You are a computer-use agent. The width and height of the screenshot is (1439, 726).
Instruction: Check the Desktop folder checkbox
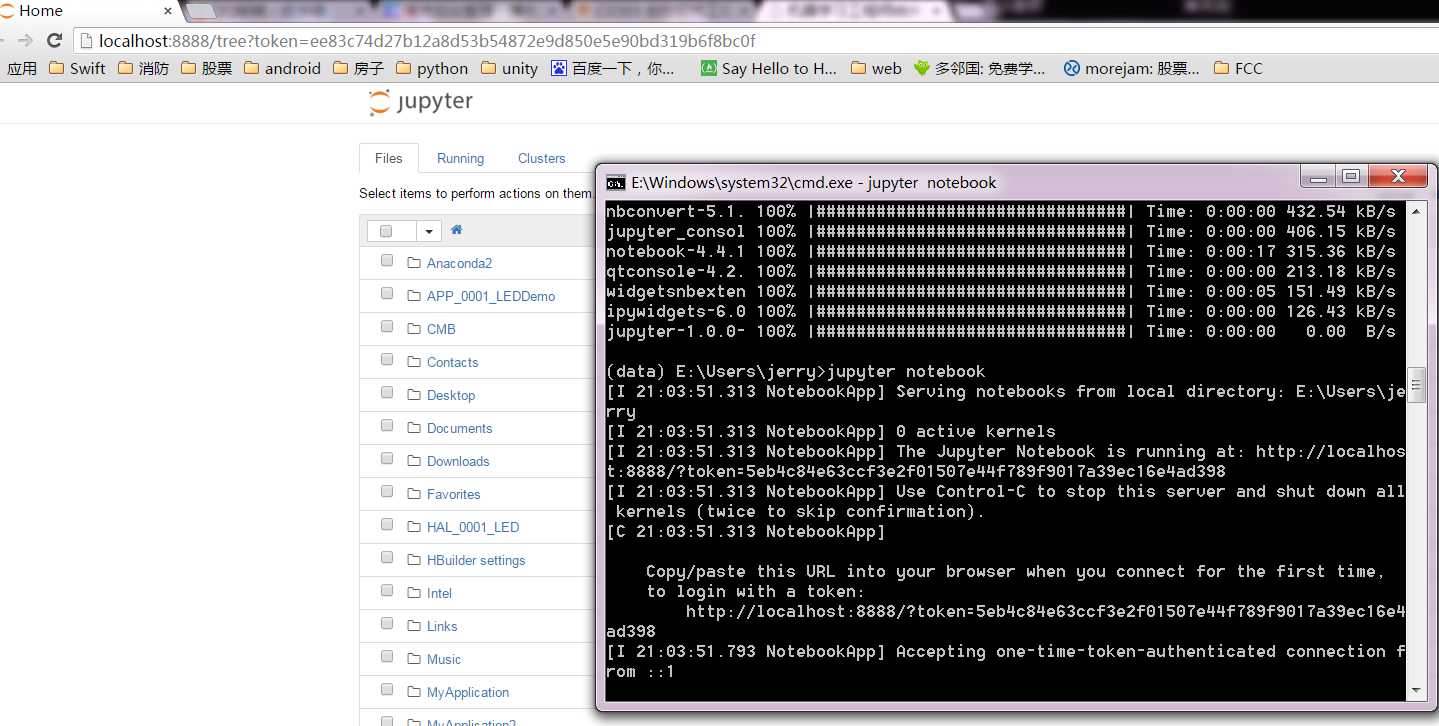pos(387,393)
